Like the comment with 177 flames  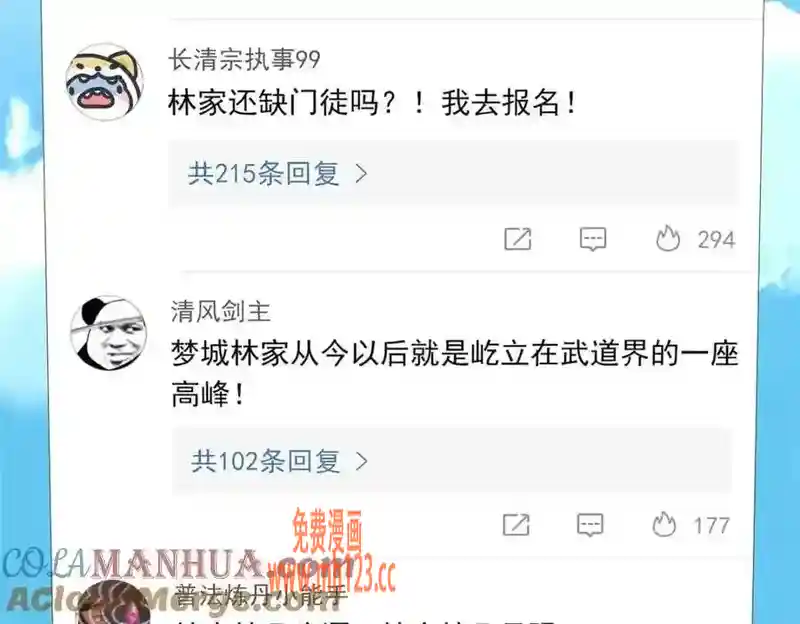664,525
